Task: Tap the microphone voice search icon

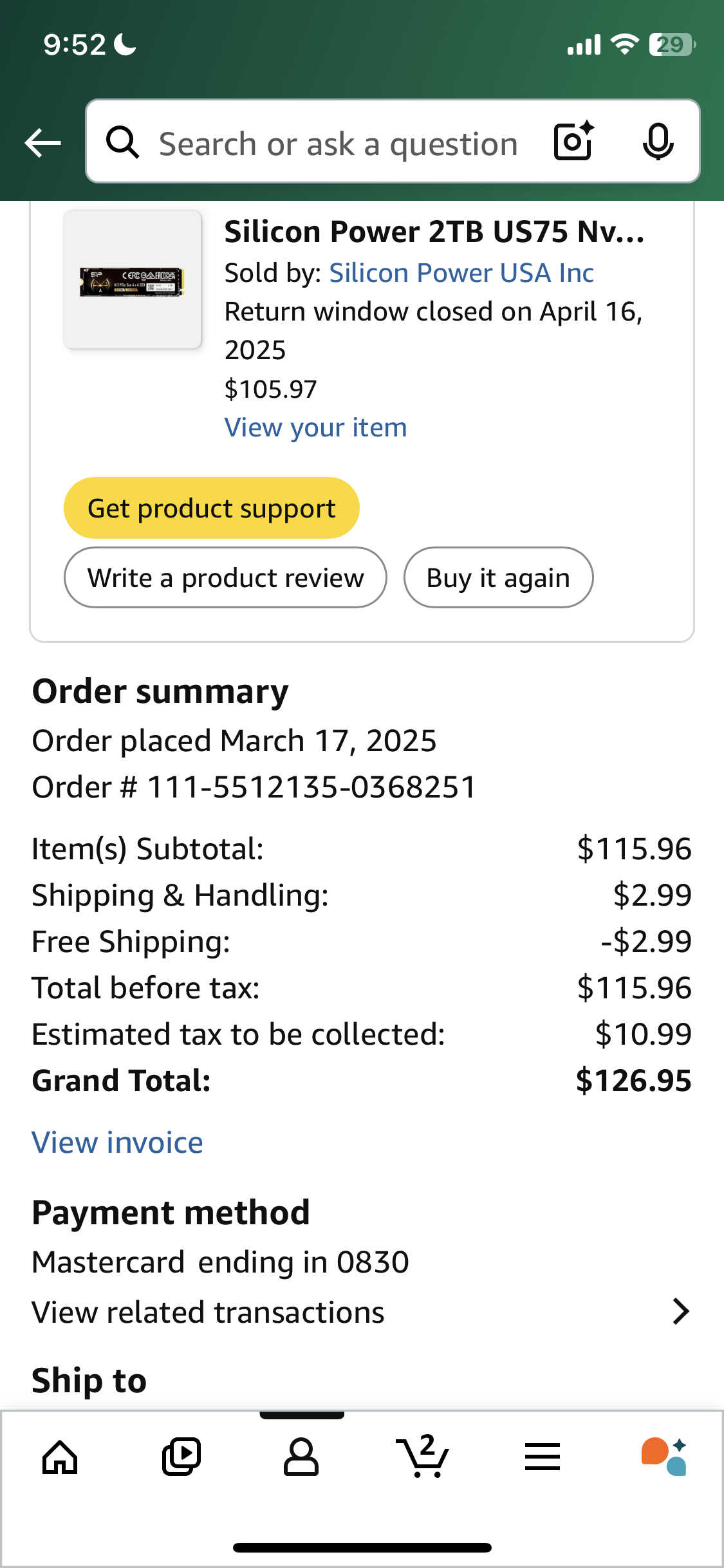Action: (658, 142)
